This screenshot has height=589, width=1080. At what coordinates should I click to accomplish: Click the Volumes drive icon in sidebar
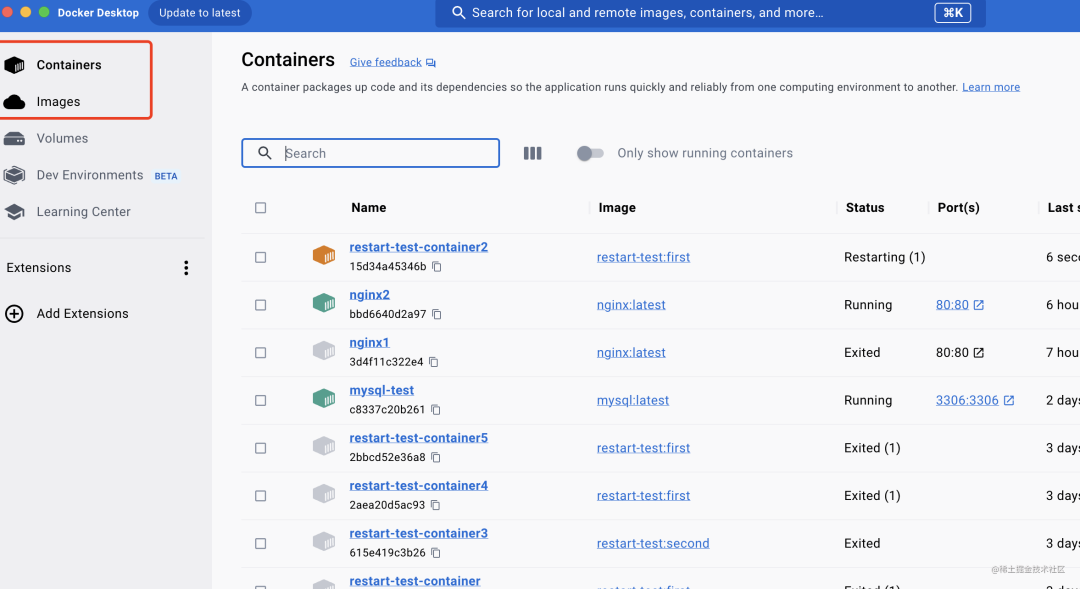pos(14,138)
